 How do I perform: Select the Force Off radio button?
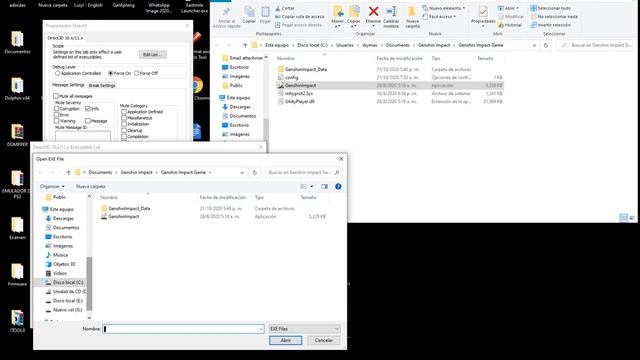click(136, 73)
